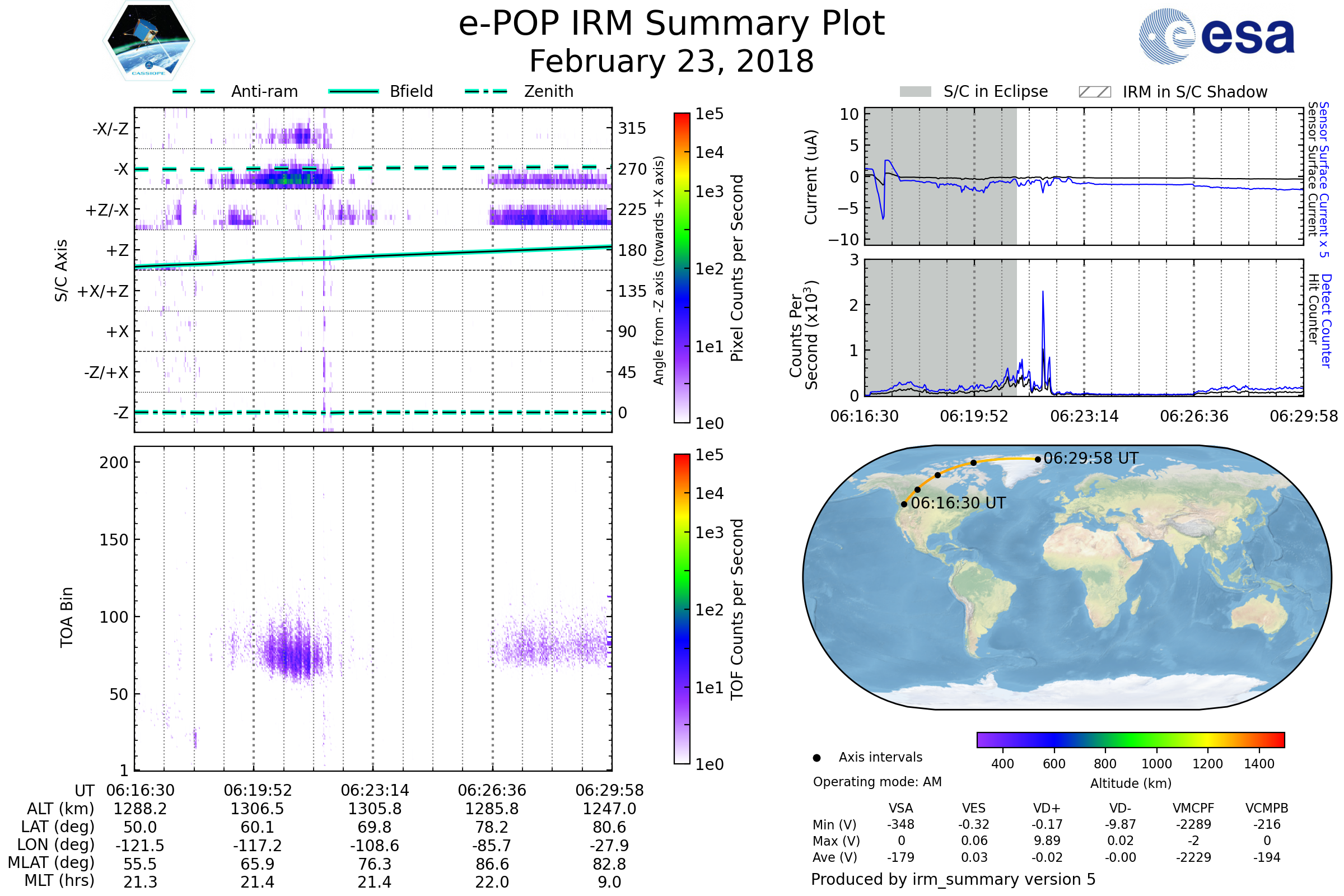The image size is (1344, 896).
Task: Click the S/C in Eclipse gray legend patch
Action: tap(915, 92)
